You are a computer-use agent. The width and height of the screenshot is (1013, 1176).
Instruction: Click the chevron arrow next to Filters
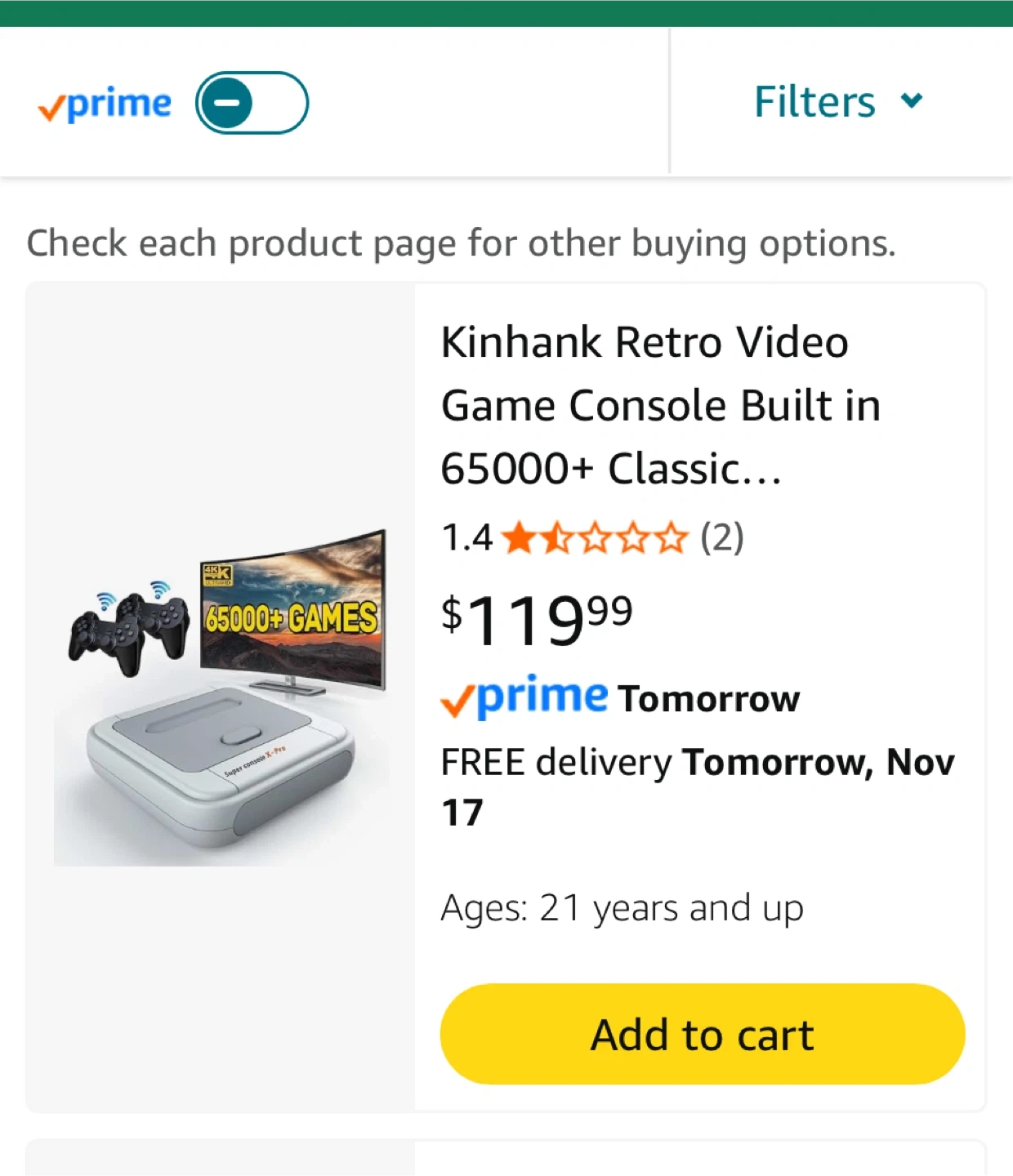pyautogui.click(x=912, y=100)
